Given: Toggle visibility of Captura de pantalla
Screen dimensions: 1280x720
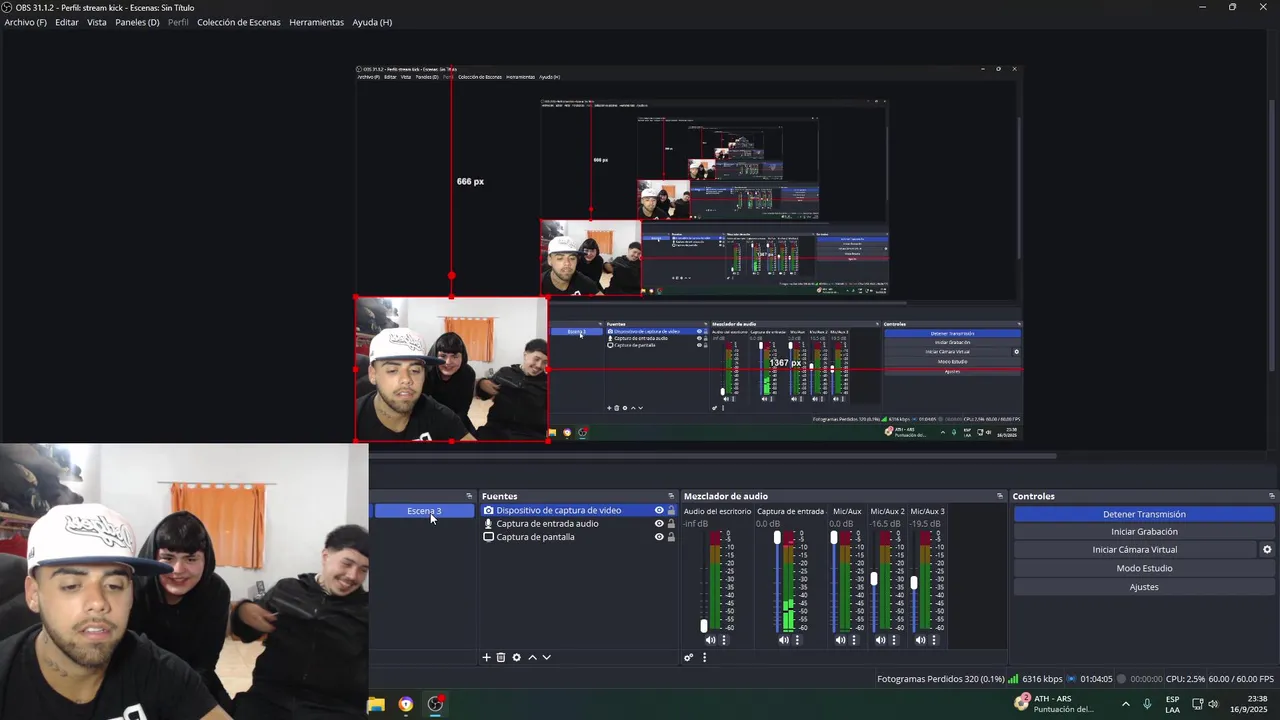Looking at the screenshot, I should pyautogui.click(x=659, y=537).
